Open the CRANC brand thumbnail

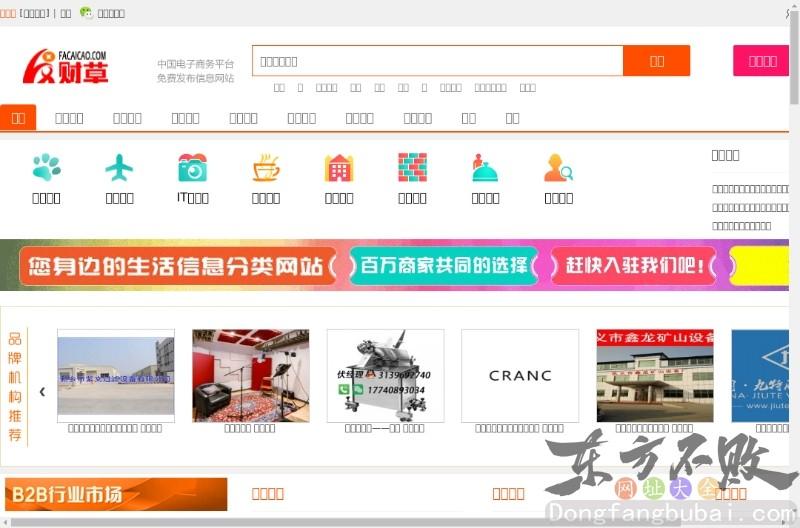click(x=520, y=376)
